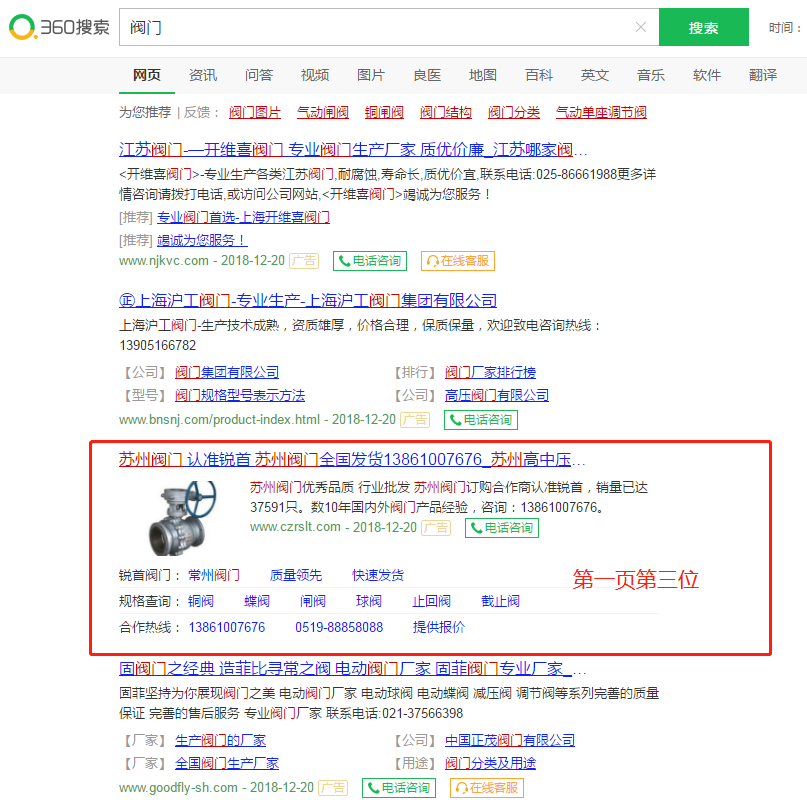This screenshot has width=807, height=800.
Task: Switch to the 视频 tab
Action: [315, 75]
